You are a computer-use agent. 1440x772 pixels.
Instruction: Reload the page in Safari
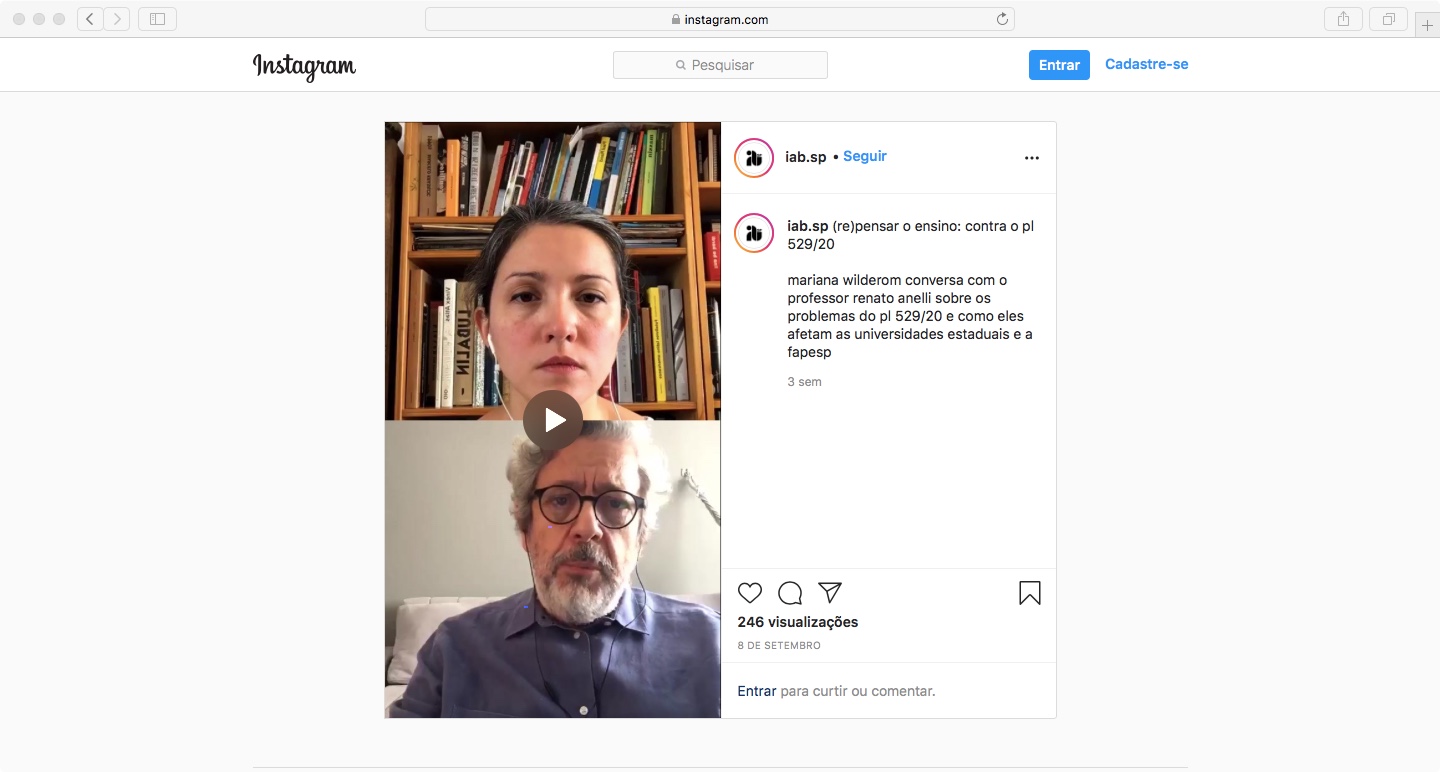[x=1002, y=19]
